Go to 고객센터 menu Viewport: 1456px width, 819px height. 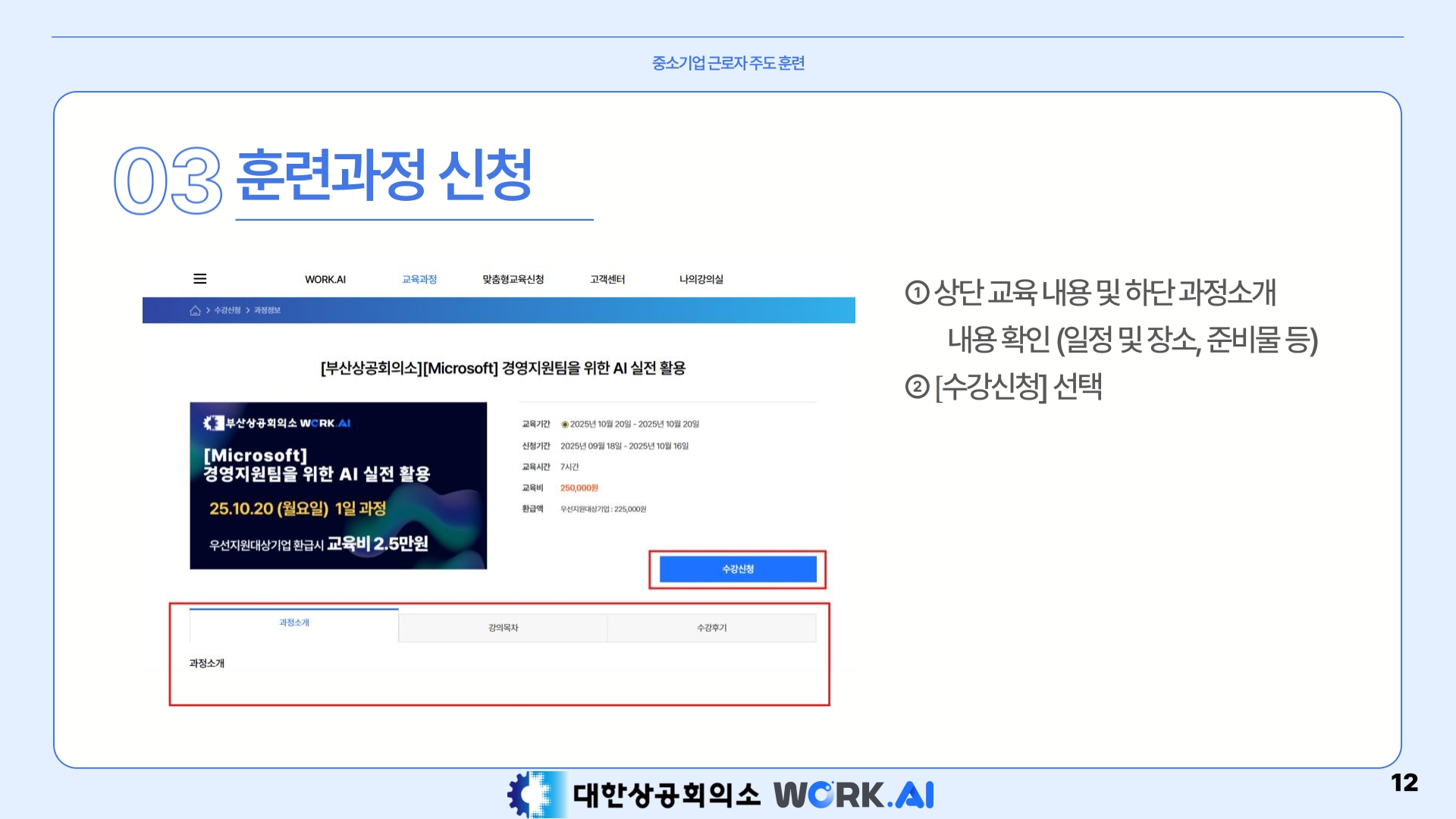coord(607,279)
